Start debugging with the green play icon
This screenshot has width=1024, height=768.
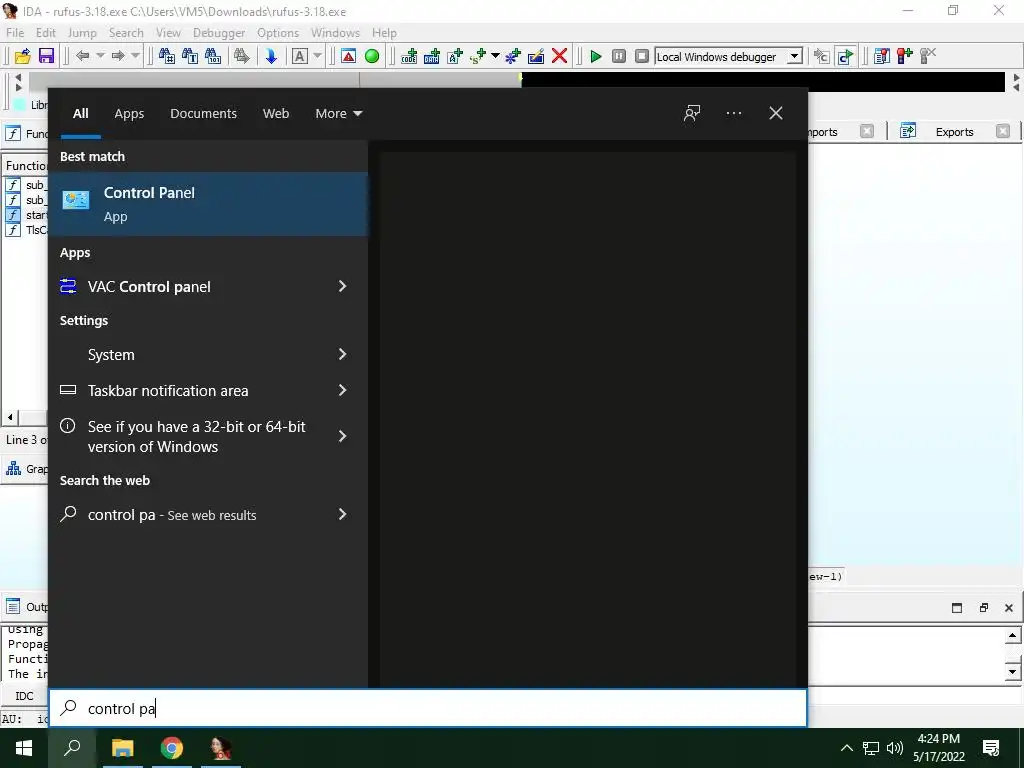coord(596,56)
